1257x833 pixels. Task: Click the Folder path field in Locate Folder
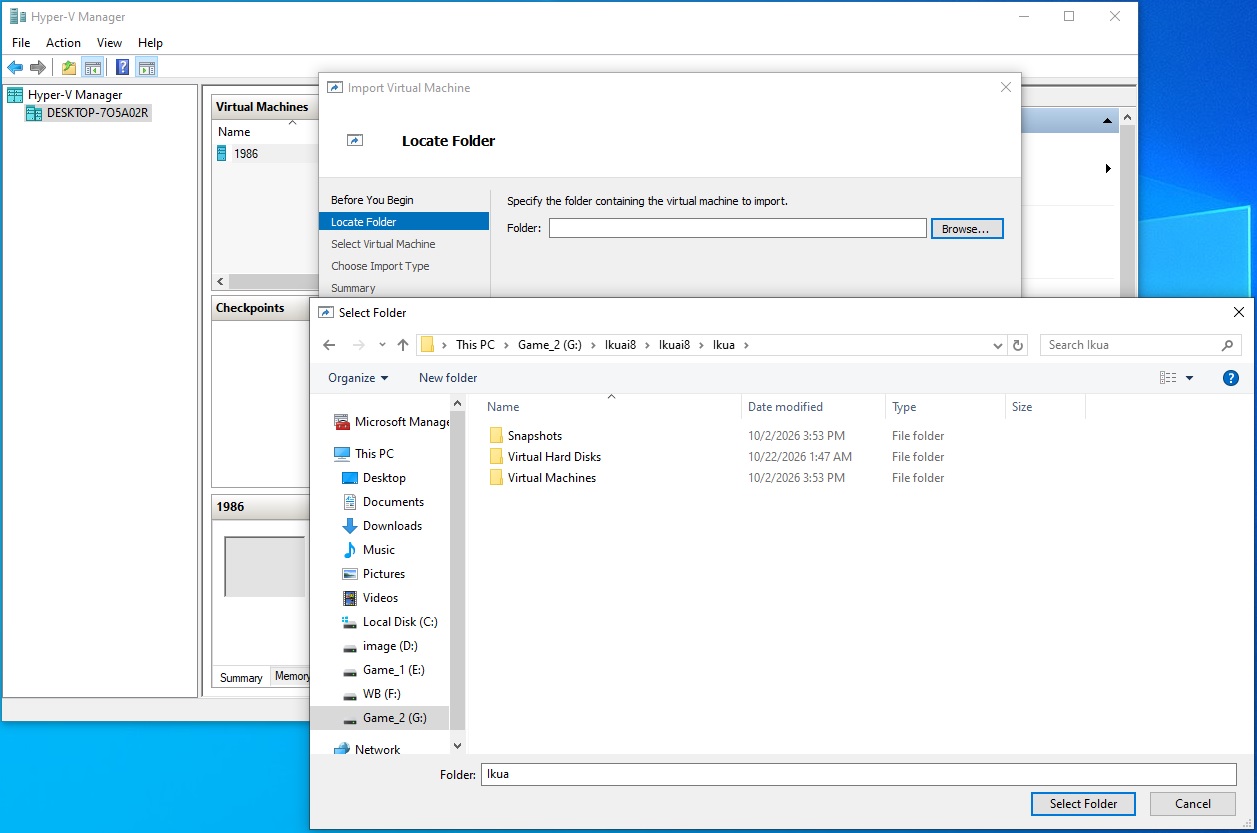pos(738,229)
